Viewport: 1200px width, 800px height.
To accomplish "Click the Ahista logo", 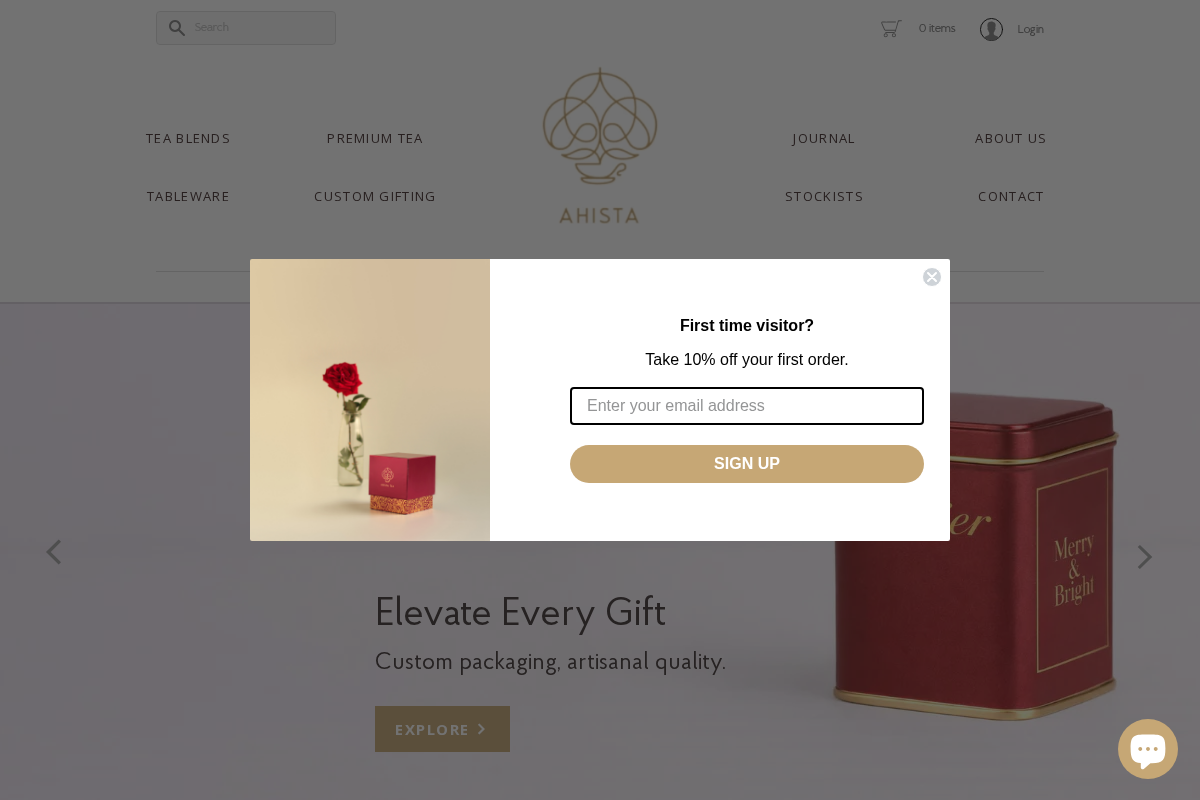I will pyautogui.click(x=600, y=145).
